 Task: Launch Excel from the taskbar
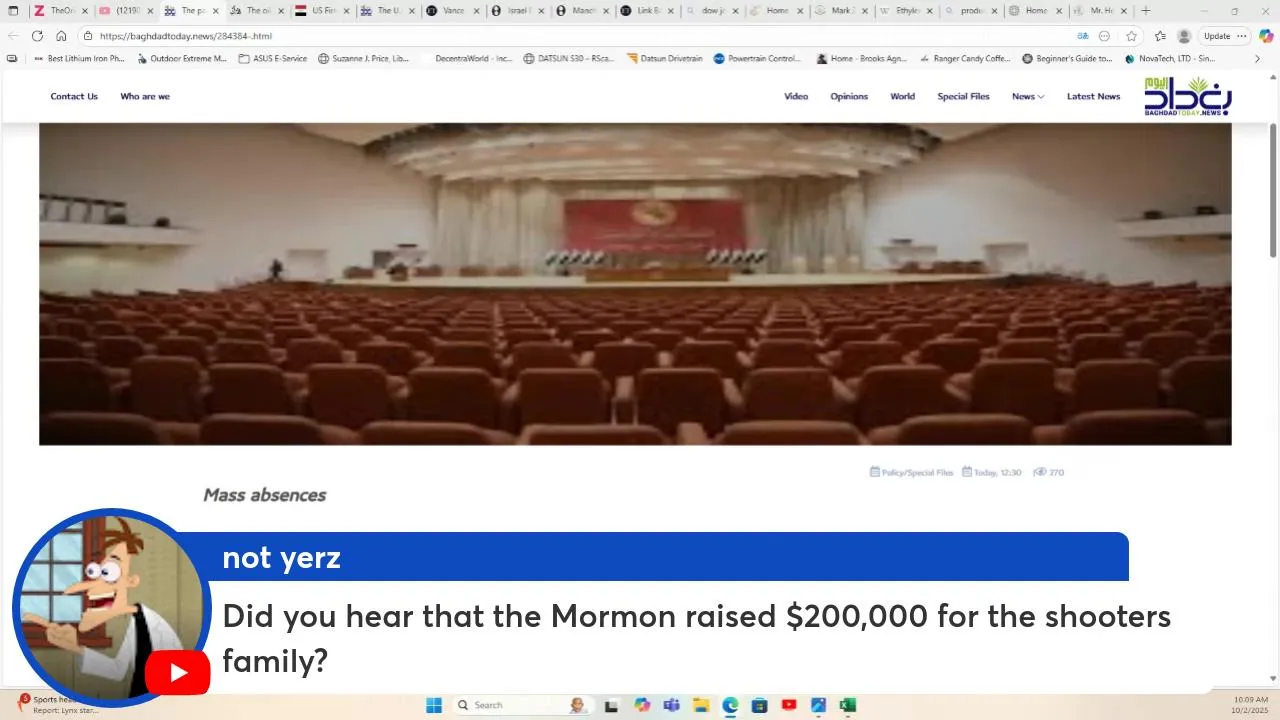tap(847, 705)
